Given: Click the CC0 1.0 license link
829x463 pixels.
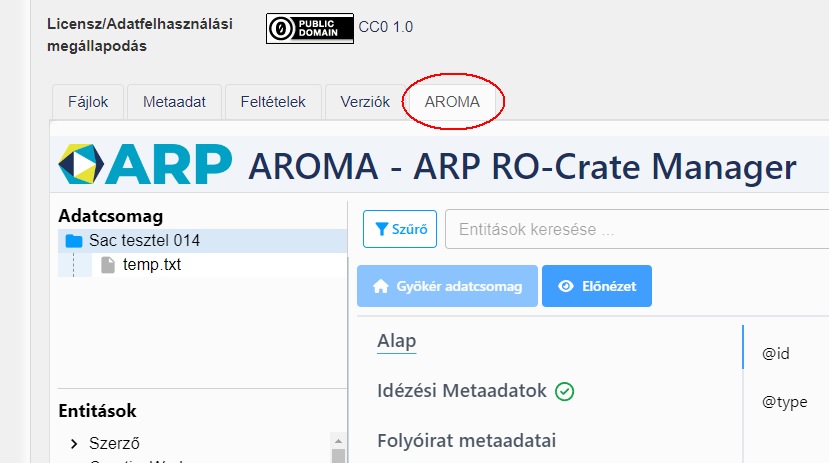Looking at the screenshot, I should pos(385,27).
